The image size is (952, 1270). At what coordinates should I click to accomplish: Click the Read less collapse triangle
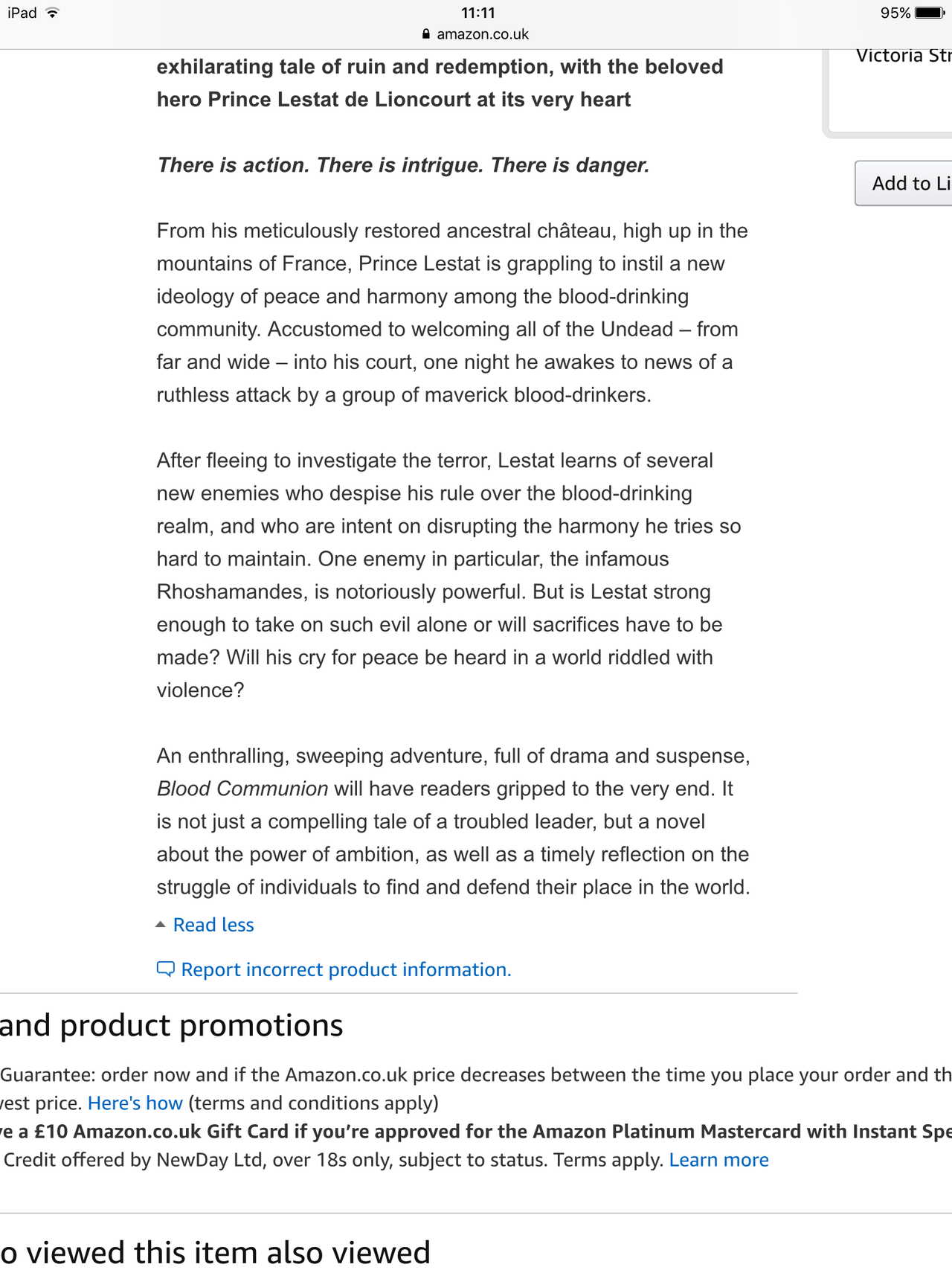pos(160,925)
